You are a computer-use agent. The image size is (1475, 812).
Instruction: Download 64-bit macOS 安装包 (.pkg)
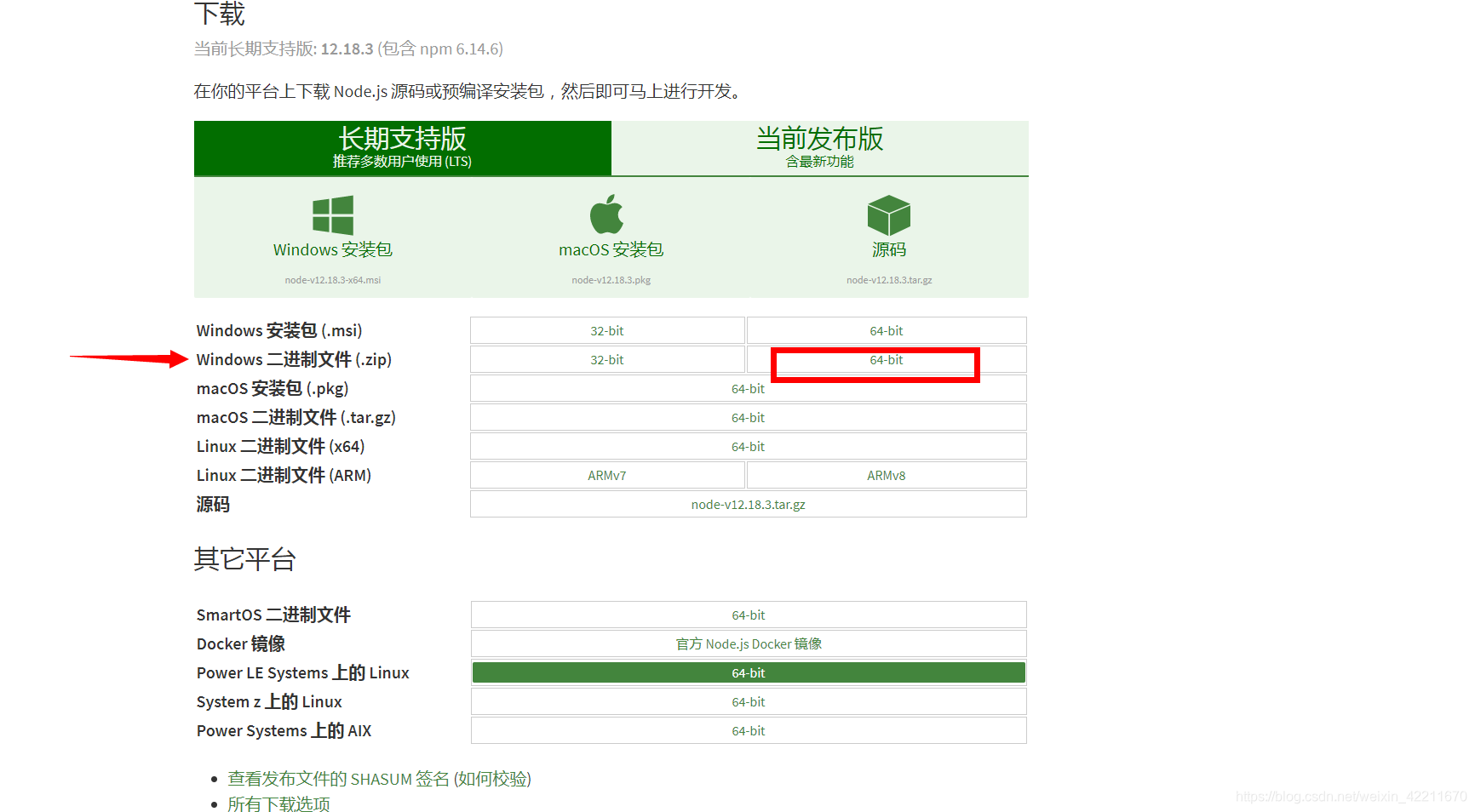(749, 388)
